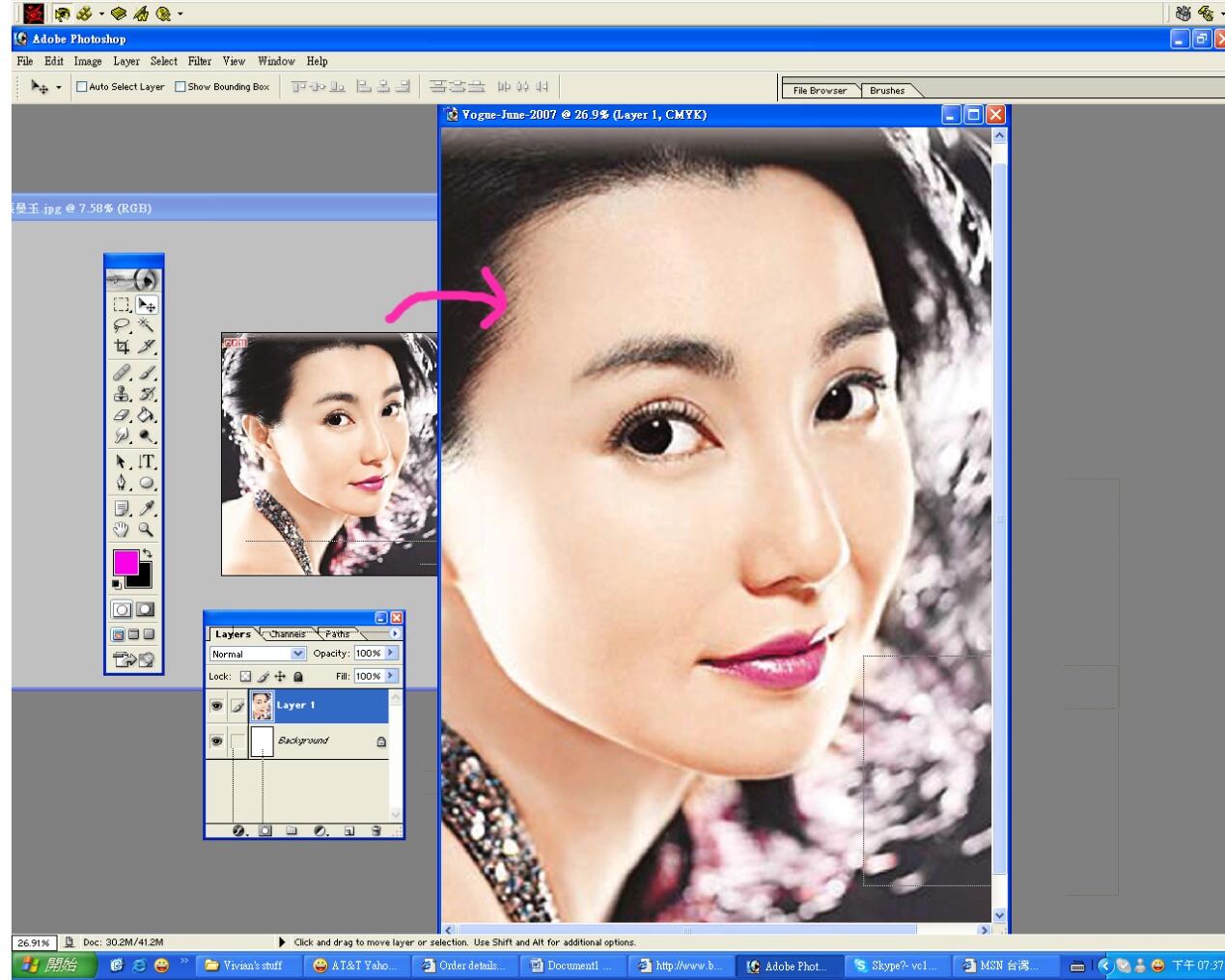Enable Show Bounding Box checkbox
This screenshot has width=1225, height=980.
click(x=181, y=87)
